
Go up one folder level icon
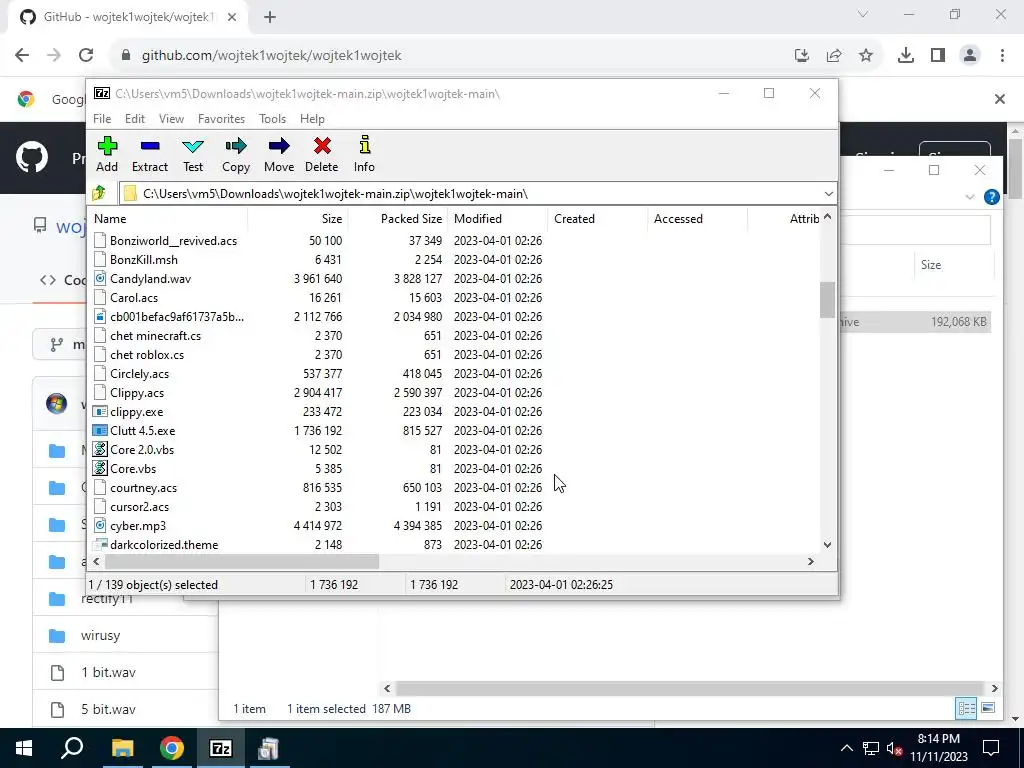click(x=99, y=193)
